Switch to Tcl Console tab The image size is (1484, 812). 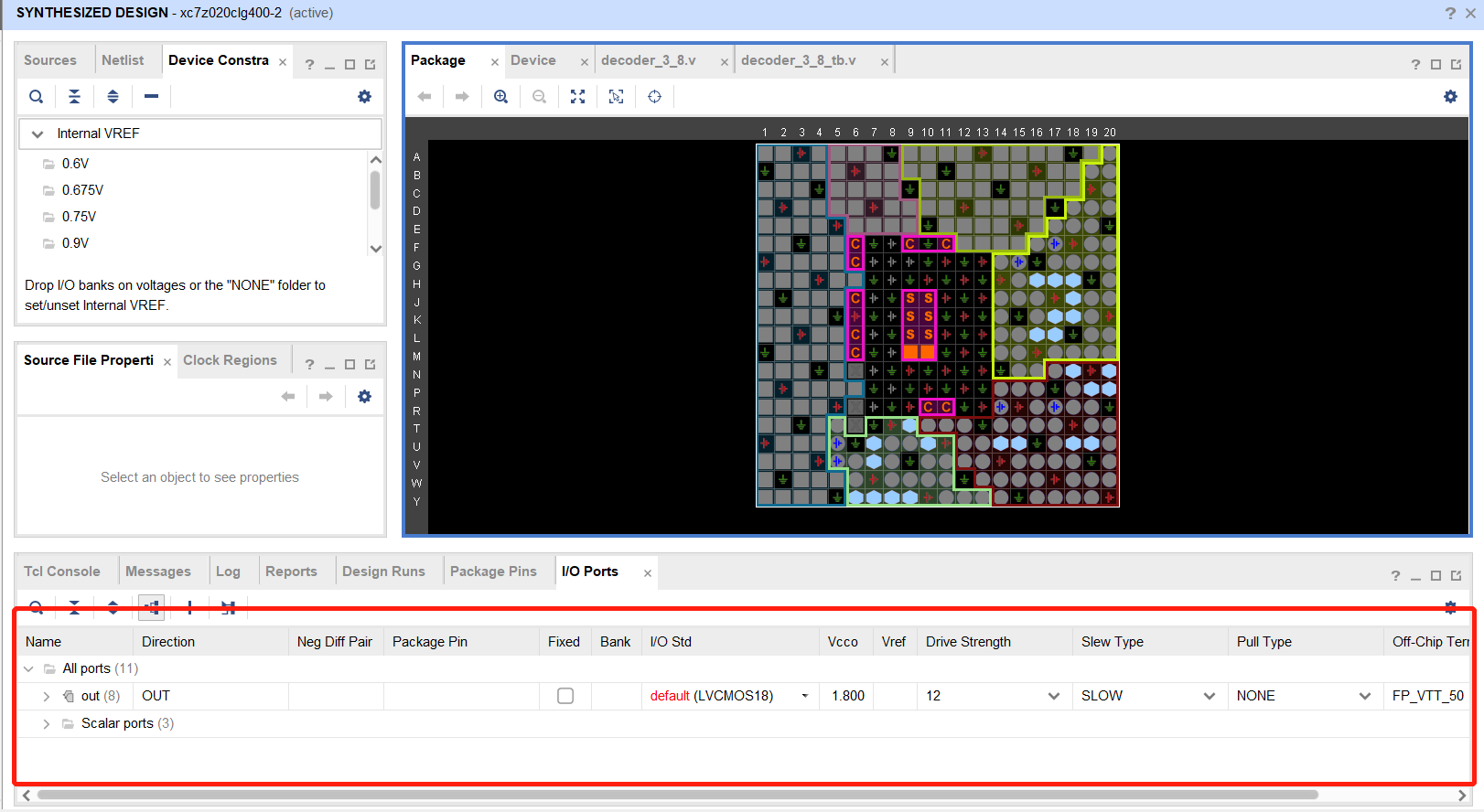pos(62,572)
